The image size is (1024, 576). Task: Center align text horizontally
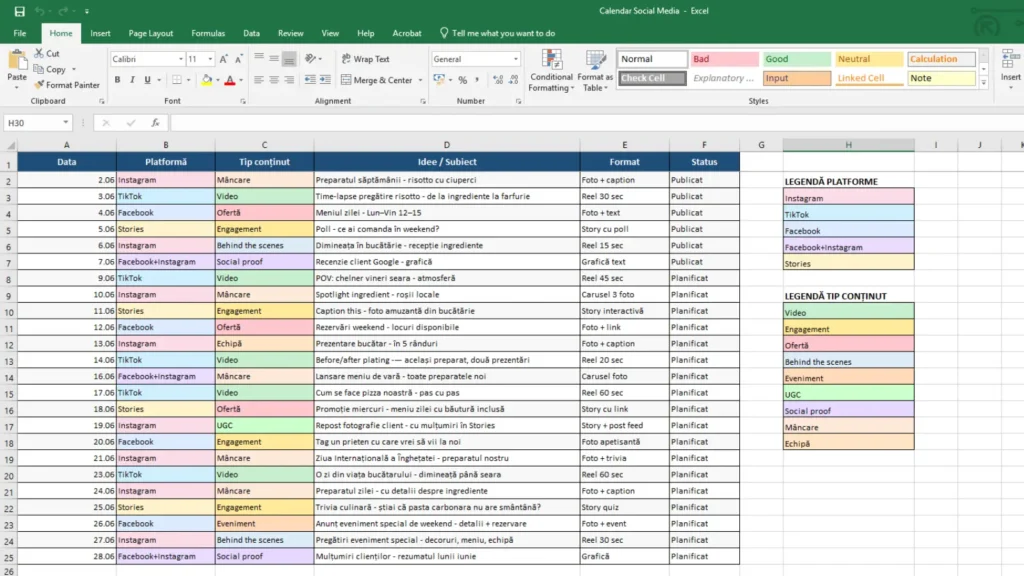pos(274,80)
